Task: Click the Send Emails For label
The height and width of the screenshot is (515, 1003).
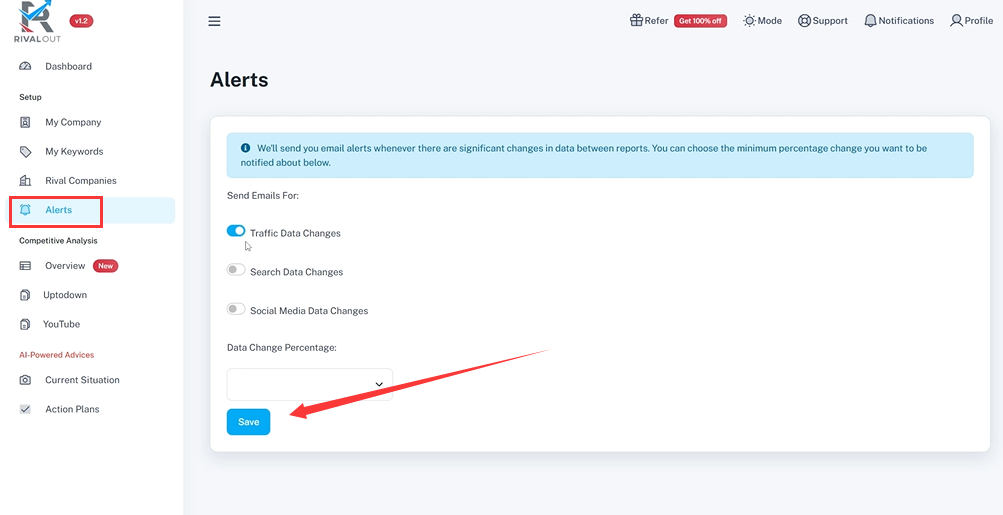Action: click(263, 195)
